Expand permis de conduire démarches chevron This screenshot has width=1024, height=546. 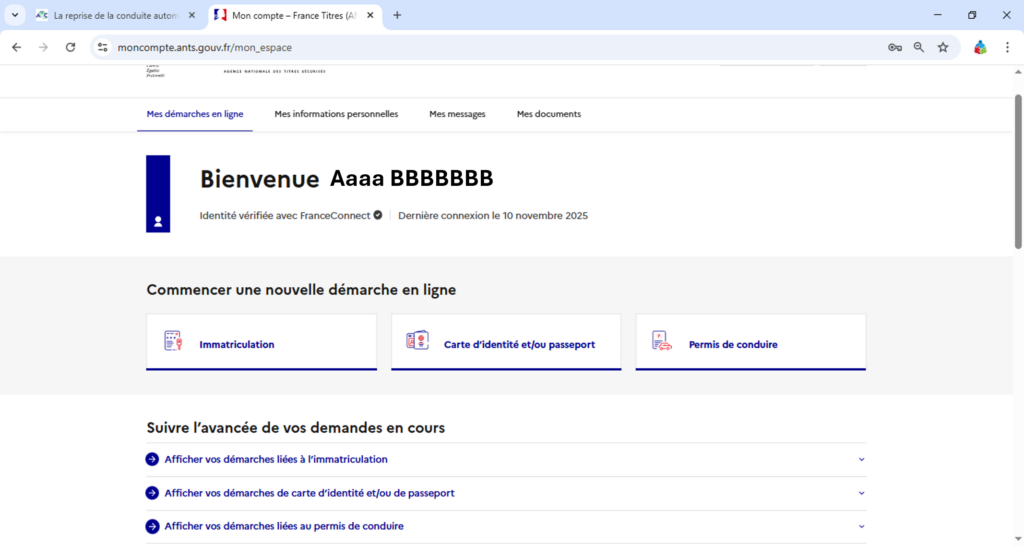coord(861,526)
